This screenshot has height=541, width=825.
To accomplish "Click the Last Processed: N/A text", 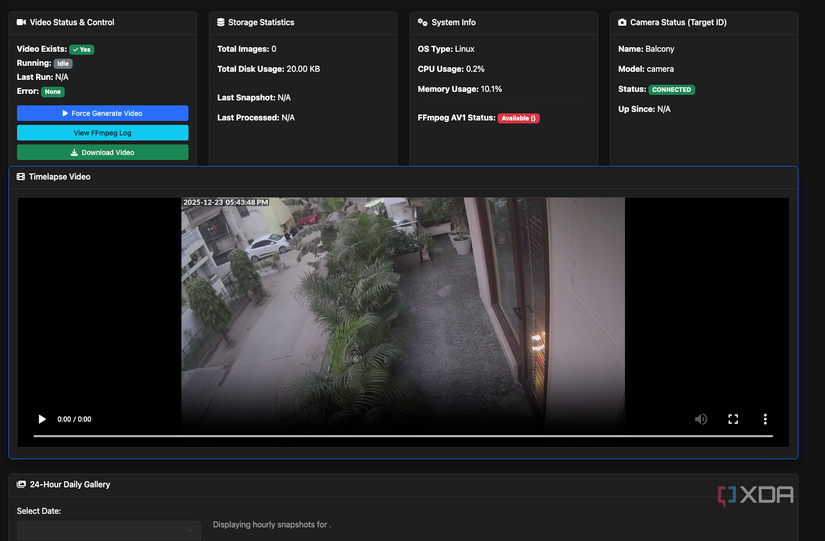I will click(256, 117).
